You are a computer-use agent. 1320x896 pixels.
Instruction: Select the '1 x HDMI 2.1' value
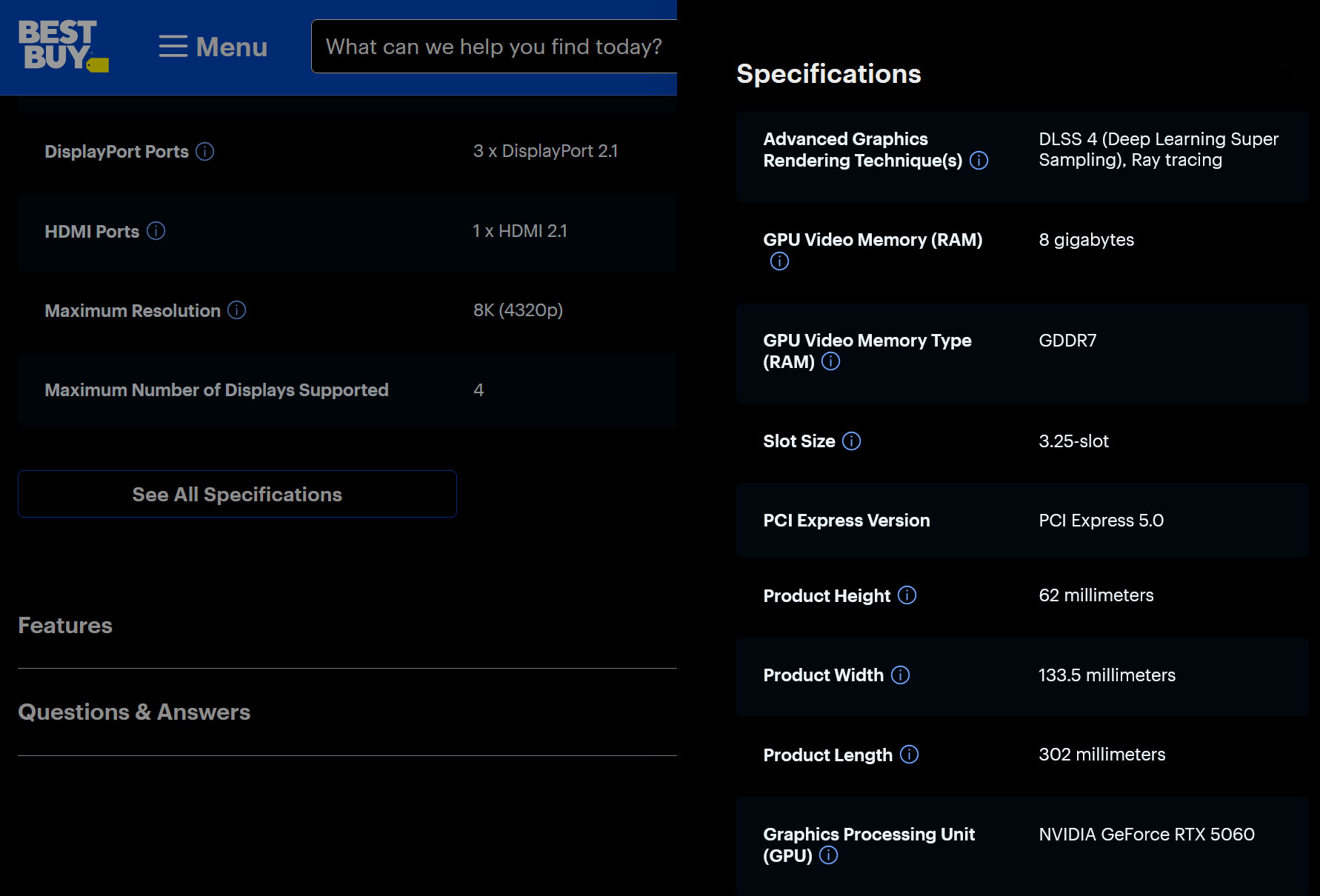point(520,231)
